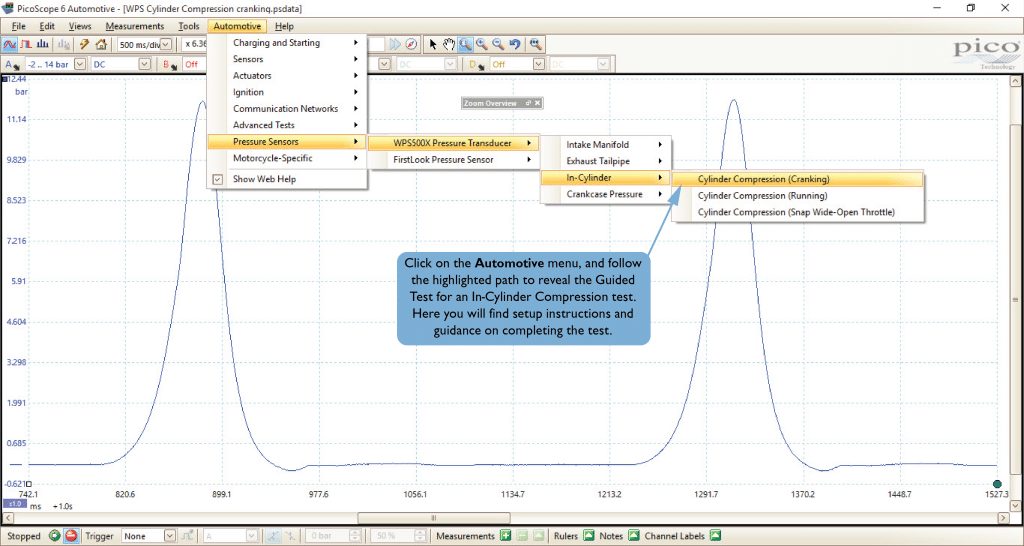The image size is (1024, 546).
Task: Open the Tools menu
Action: point(189,26)
